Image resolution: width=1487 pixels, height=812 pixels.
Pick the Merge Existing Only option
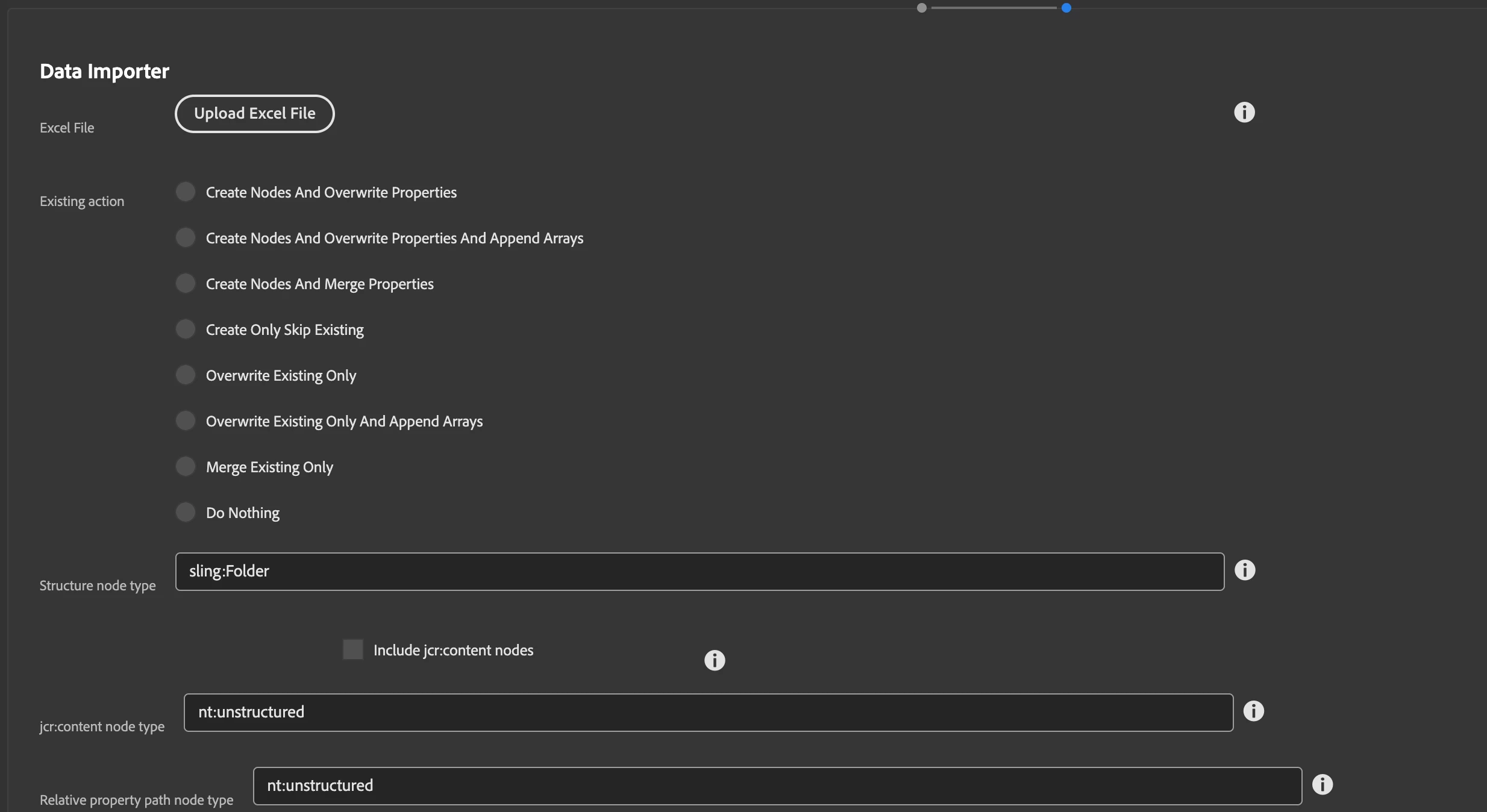[186, 466]
